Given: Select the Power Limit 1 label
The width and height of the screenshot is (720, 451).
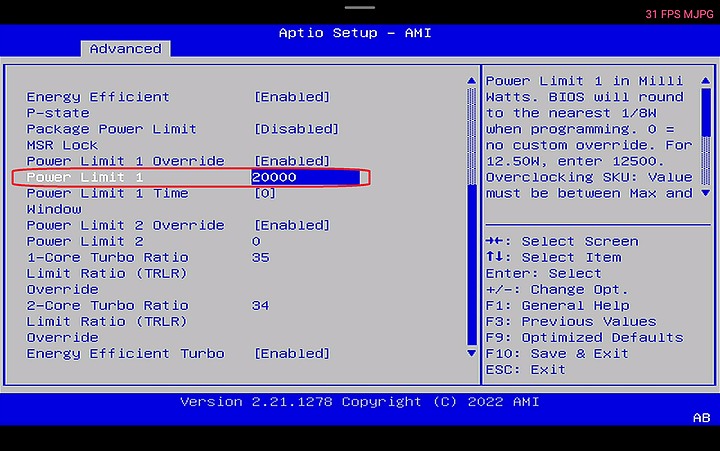Looking at the screenshot, I should (84, 177).
